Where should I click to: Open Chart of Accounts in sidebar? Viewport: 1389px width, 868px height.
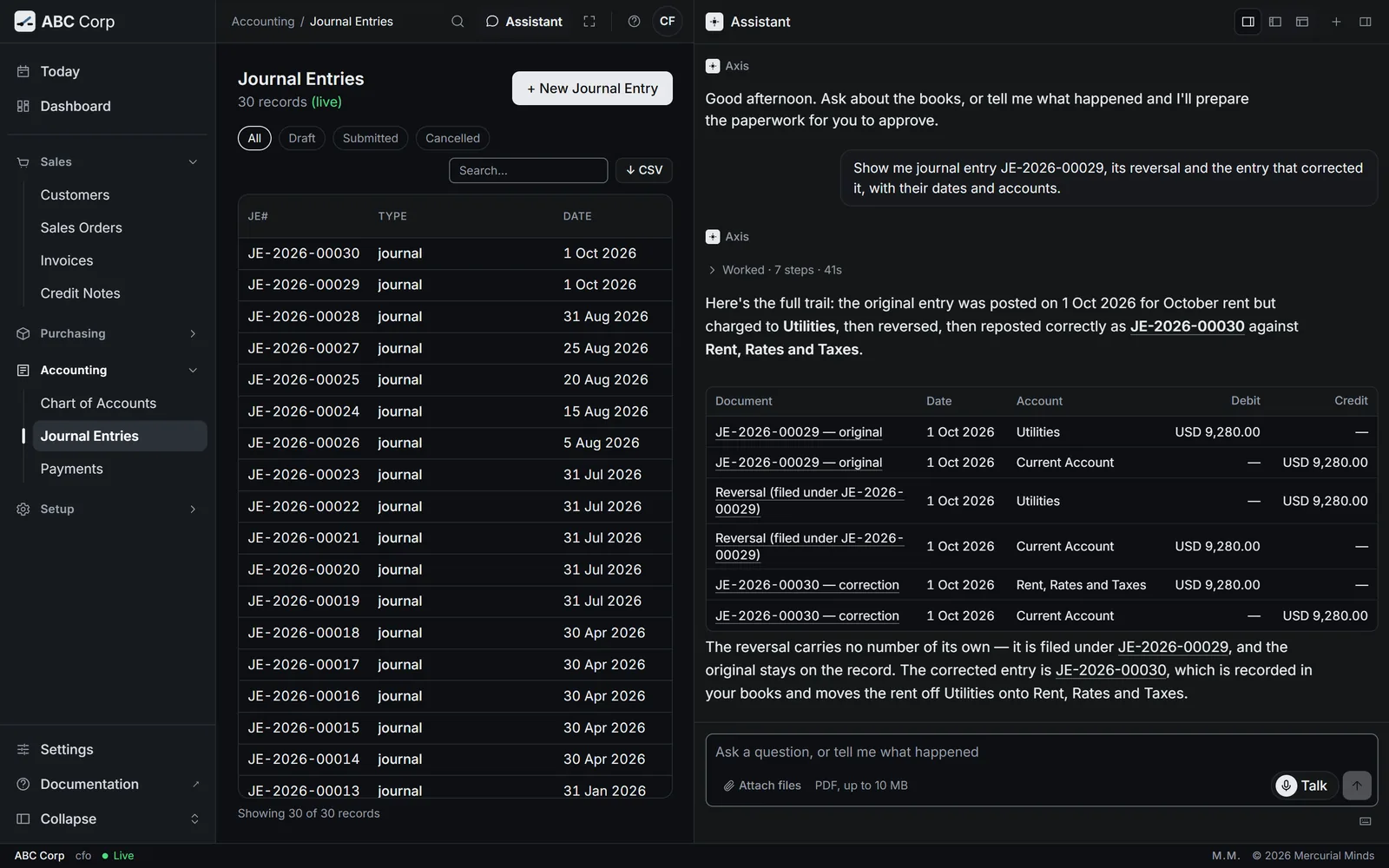(120, 403)
